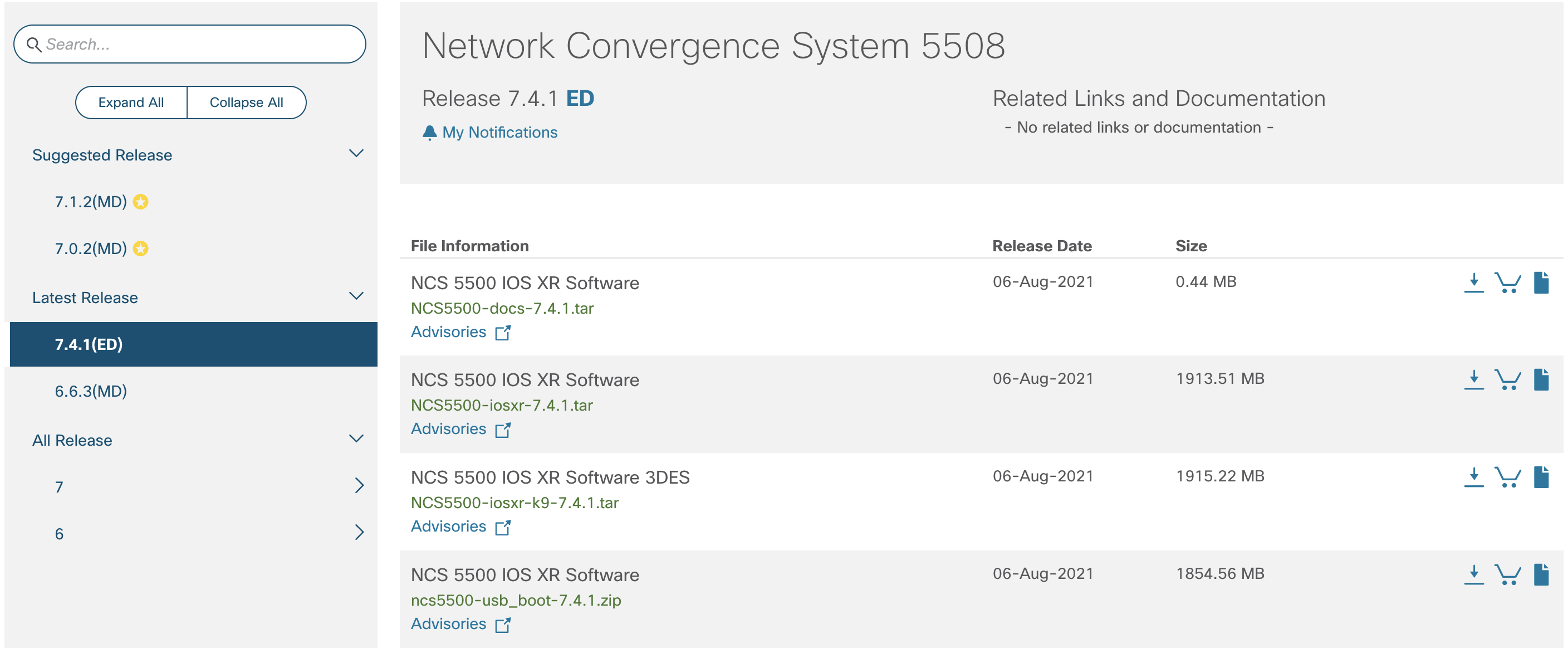This screenshot has height=653, width=1568.
Task: Open file details for NCS5500-docs-7.4.1.tar
Action: pyautogui.click(x=1541, y=282)
